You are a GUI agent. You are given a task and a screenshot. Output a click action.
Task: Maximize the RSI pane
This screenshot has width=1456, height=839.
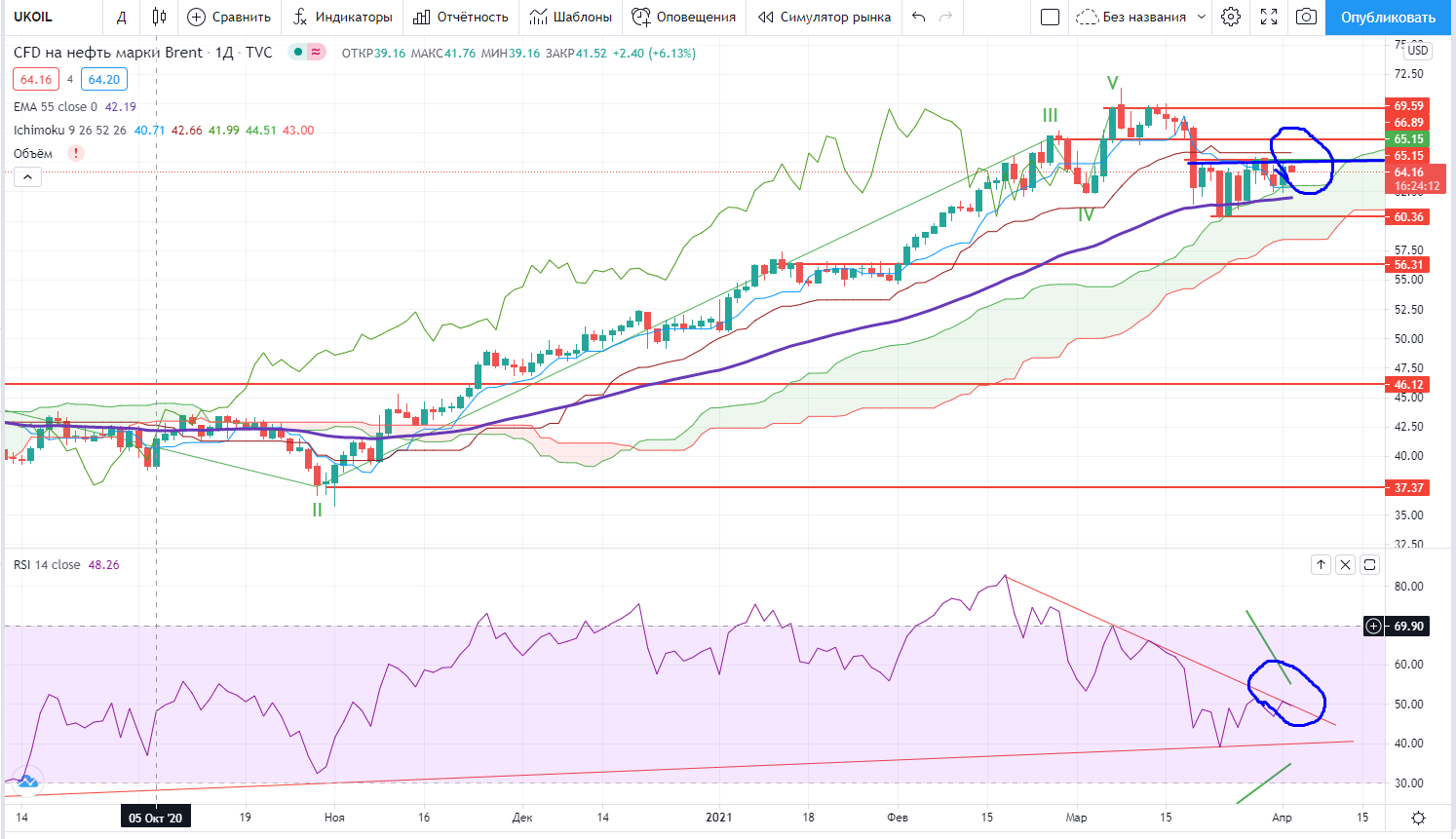[x=1370, y=564]
